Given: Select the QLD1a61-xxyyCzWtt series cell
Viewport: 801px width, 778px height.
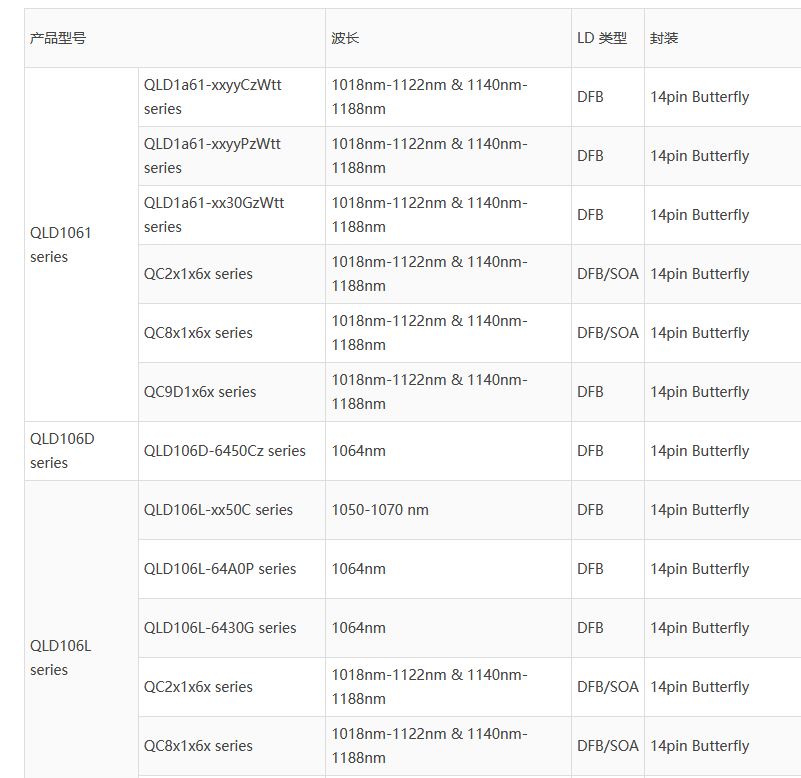Looking at the screenshot, I should 212,97.
